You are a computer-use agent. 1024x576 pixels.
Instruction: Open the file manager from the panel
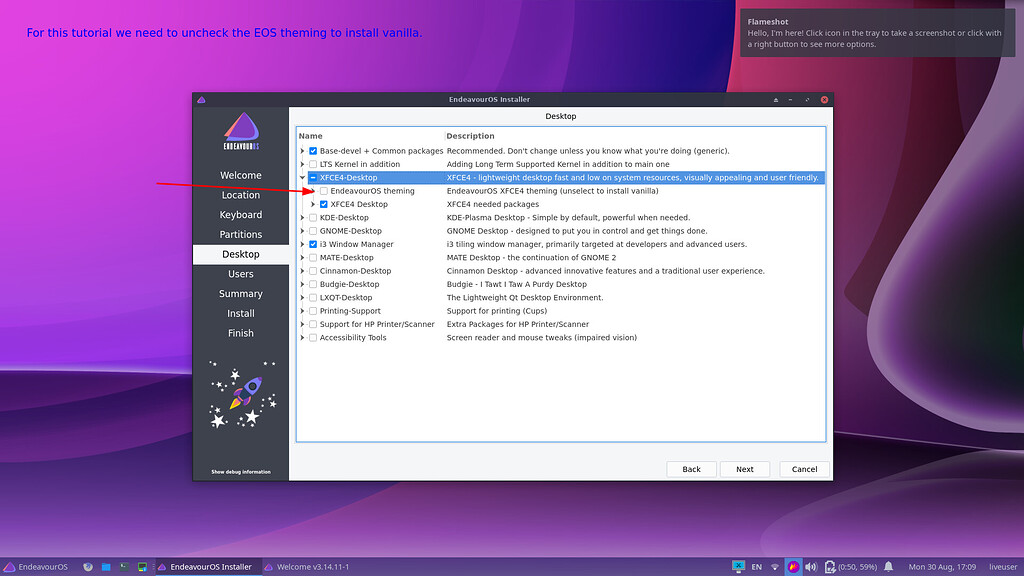click(x=106, y=567)
